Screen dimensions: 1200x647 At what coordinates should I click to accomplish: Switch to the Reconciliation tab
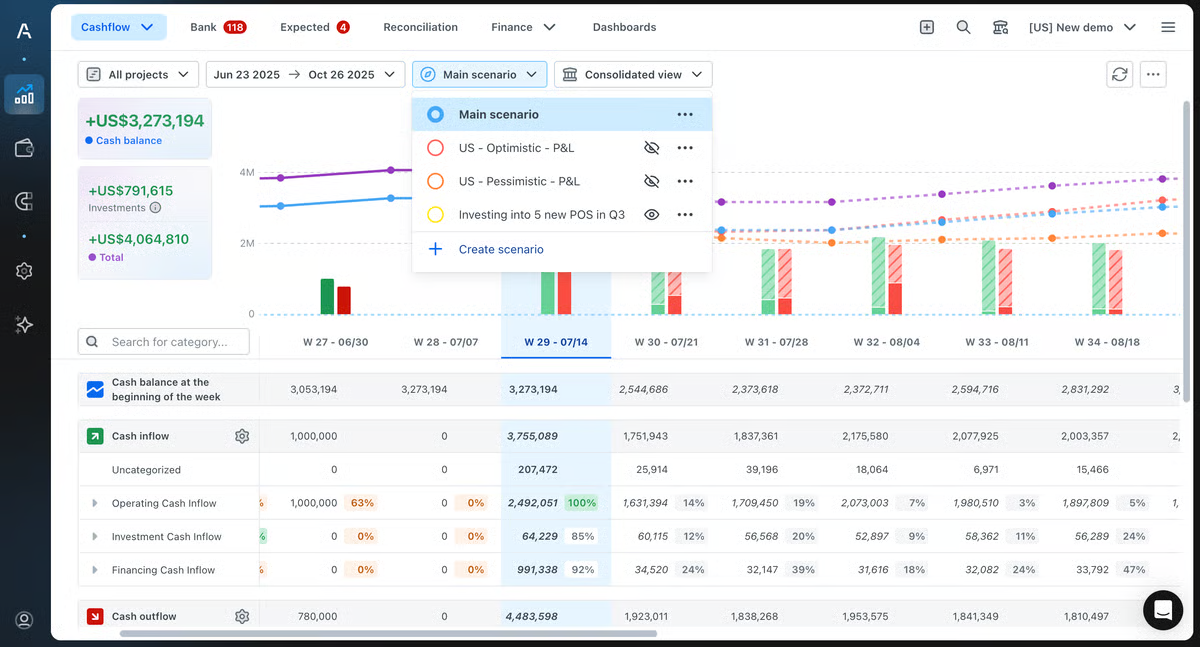(x=420, y=27)
